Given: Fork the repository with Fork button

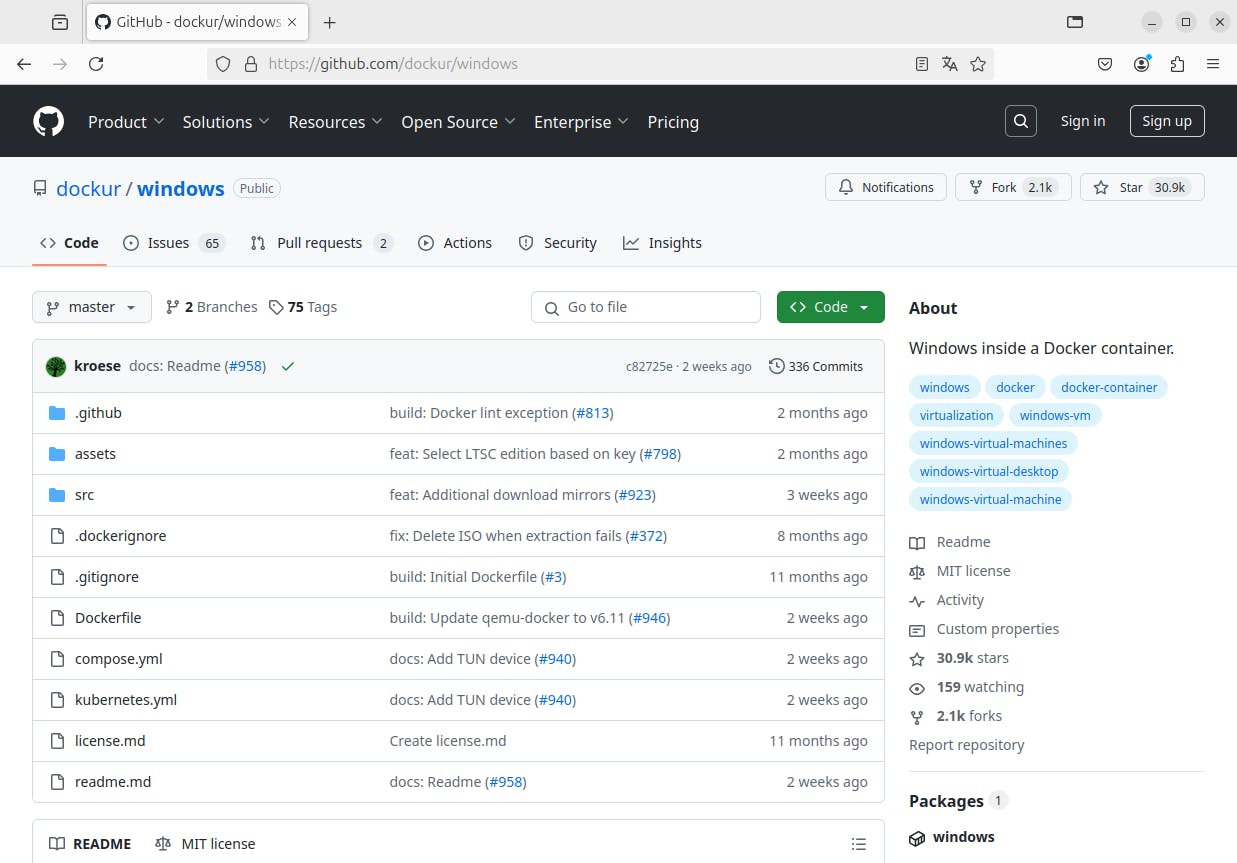Looking at the screenshot, I should point(1013,187).
